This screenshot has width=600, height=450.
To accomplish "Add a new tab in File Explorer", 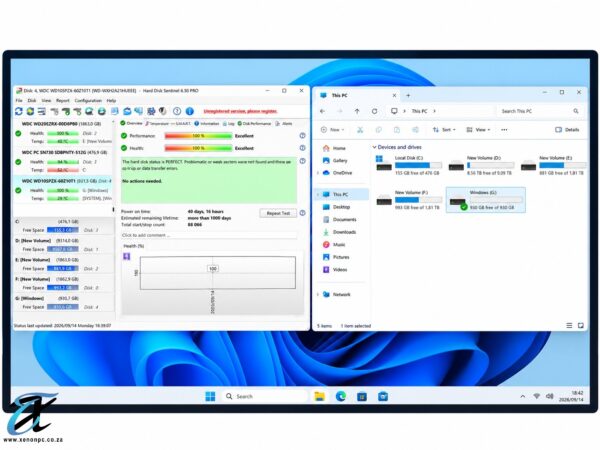I will [408, 95].
